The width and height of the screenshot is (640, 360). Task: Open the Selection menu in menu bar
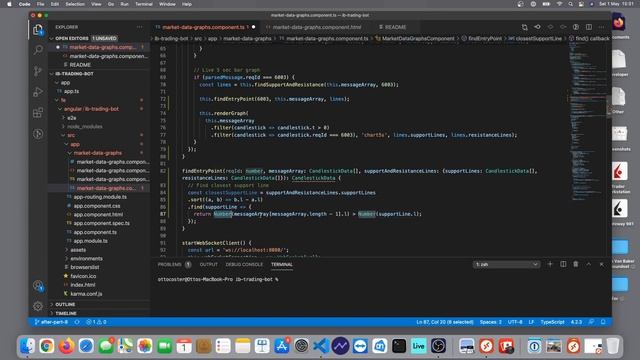point(75,4)
